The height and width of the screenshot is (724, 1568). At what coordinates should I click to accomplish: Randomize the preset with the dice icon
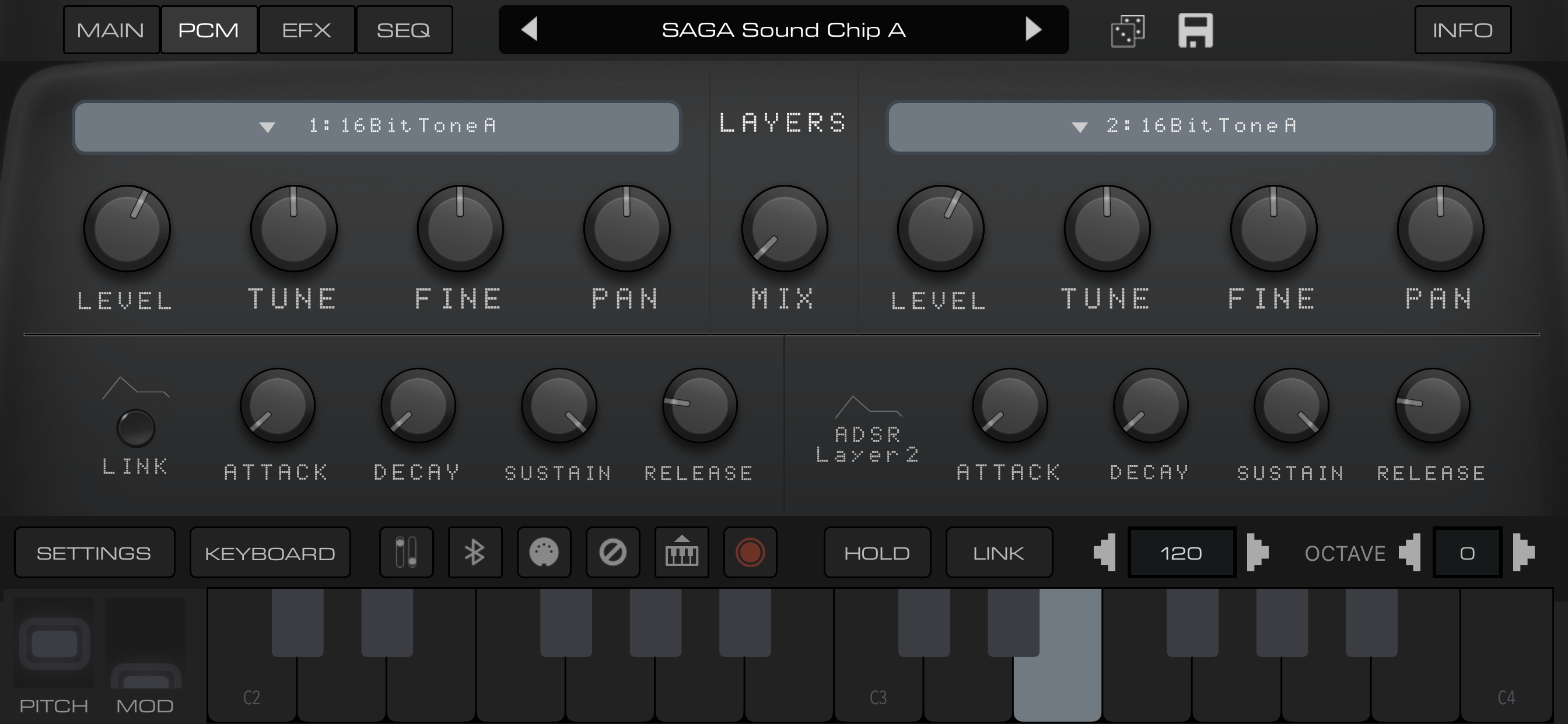(1128, 29)
